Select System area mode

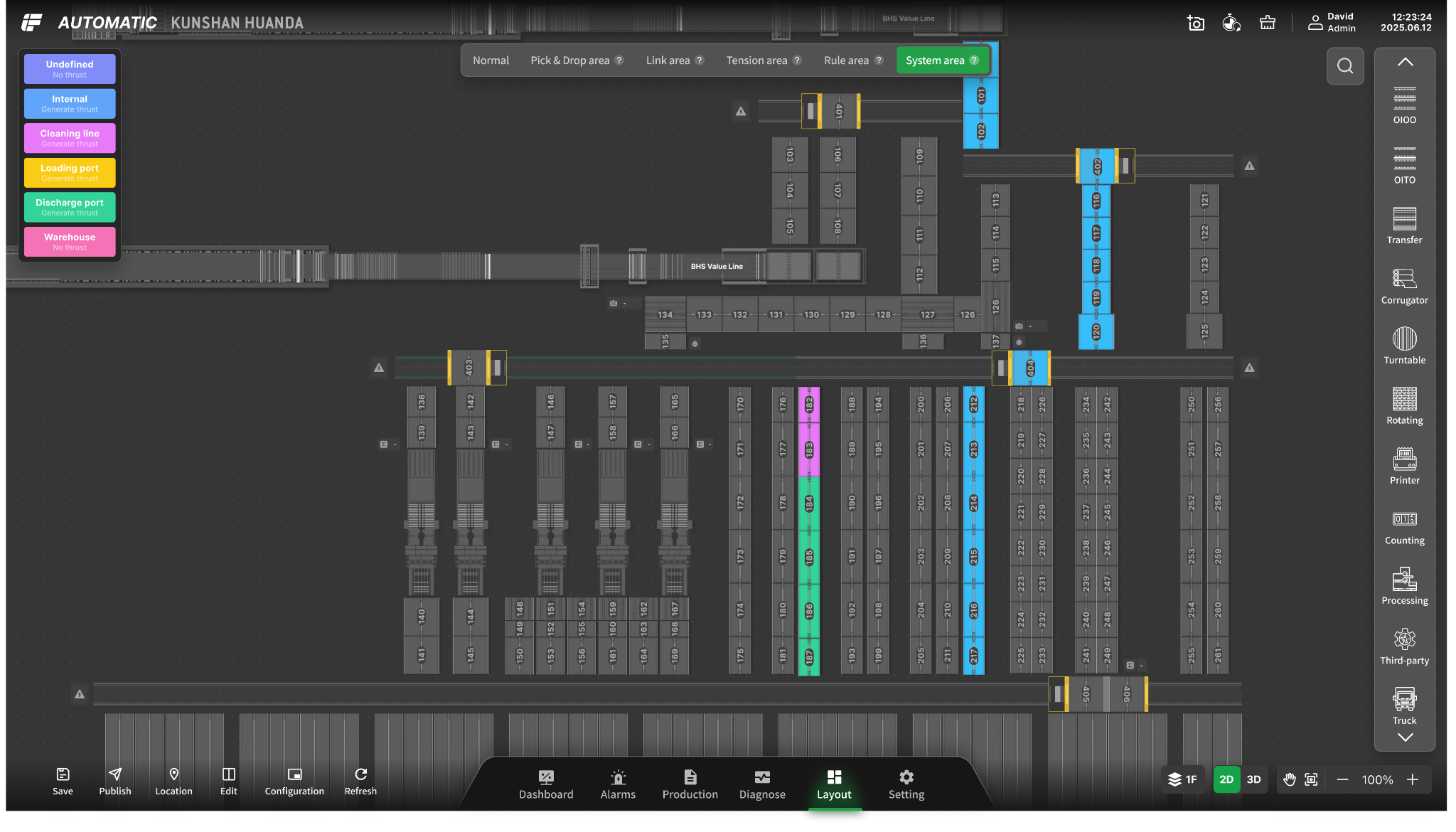pyautogui.click(x=942, y=60)
